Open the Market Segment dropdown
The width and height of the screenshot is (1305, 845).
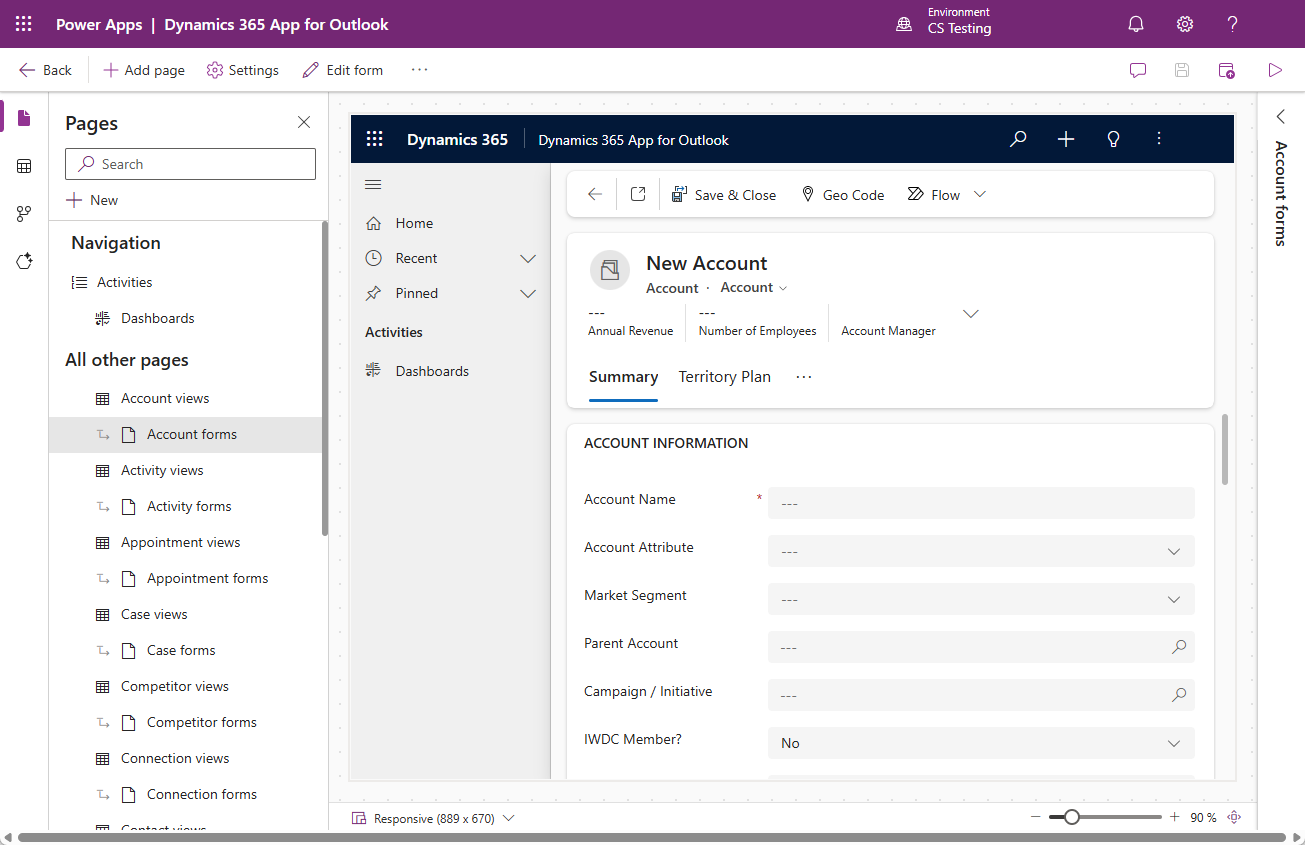click(x=980, y=599)
